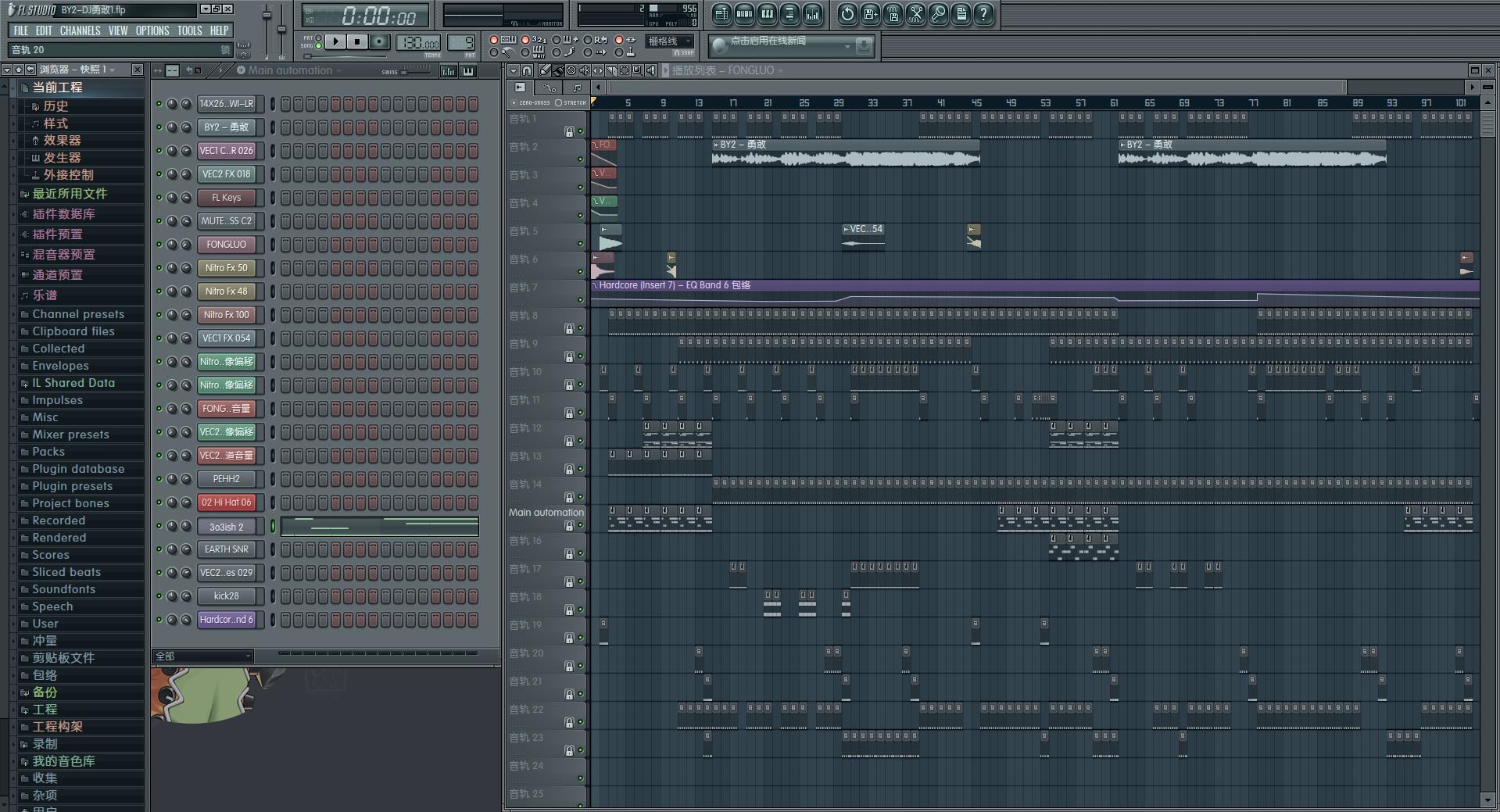The width and height of the screenshot is (1500, 812).
Task: Select the STRETCH option
Action: pyautogui.click(x=571, y=102)
